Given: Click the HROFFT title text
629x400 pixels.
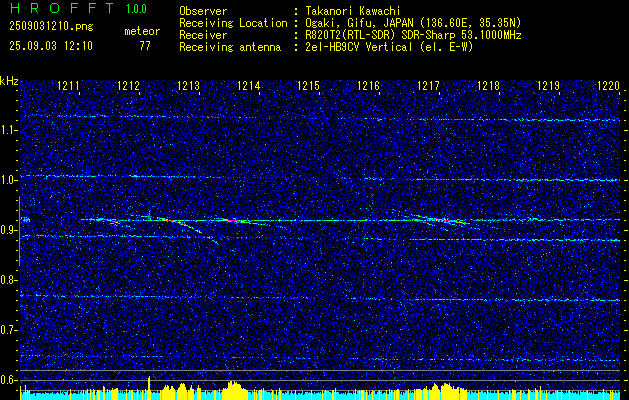Looking at the screenshot, I should [62, 8].
